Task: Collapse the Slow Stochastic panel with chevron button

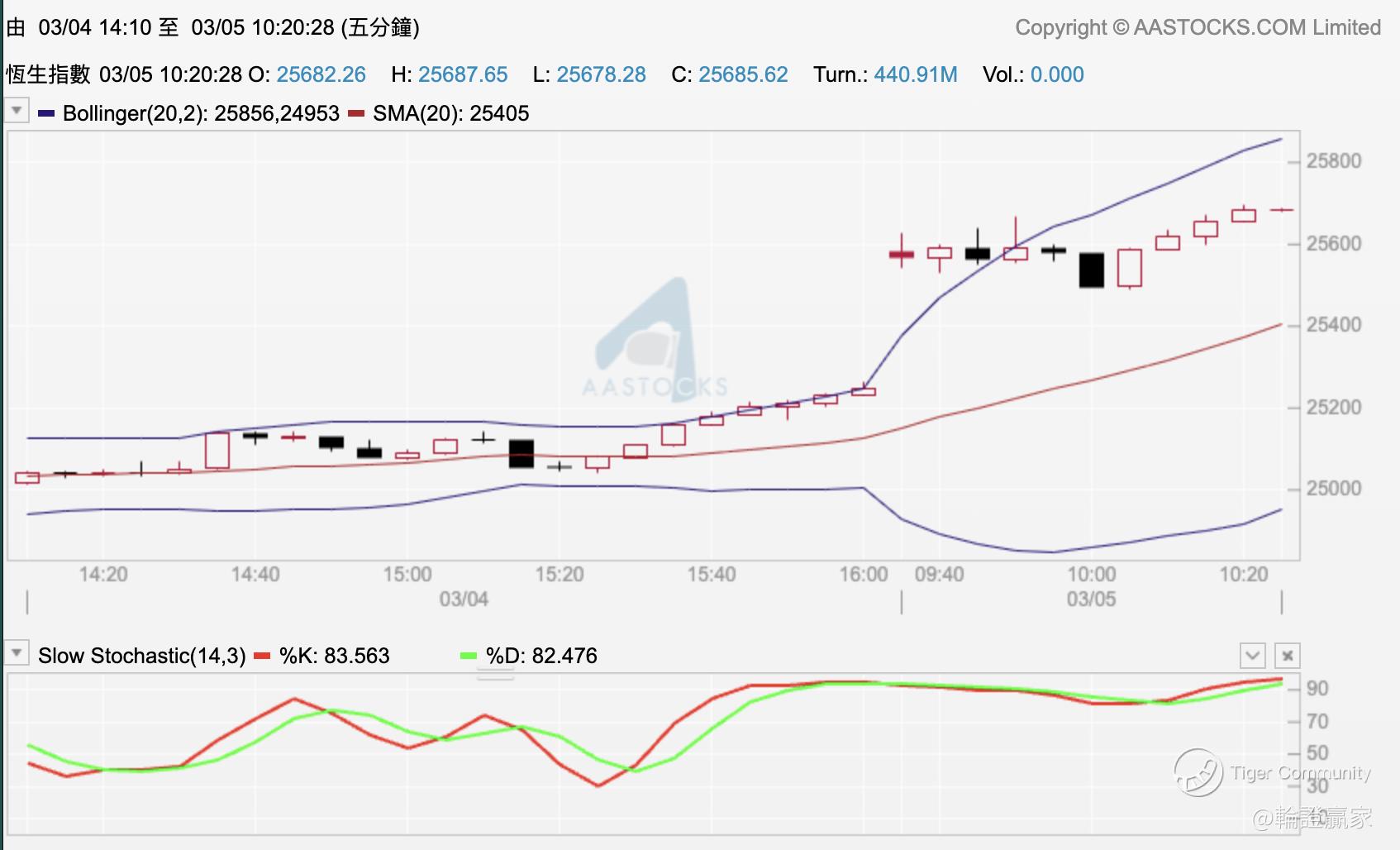Action: coord(1253,656)
